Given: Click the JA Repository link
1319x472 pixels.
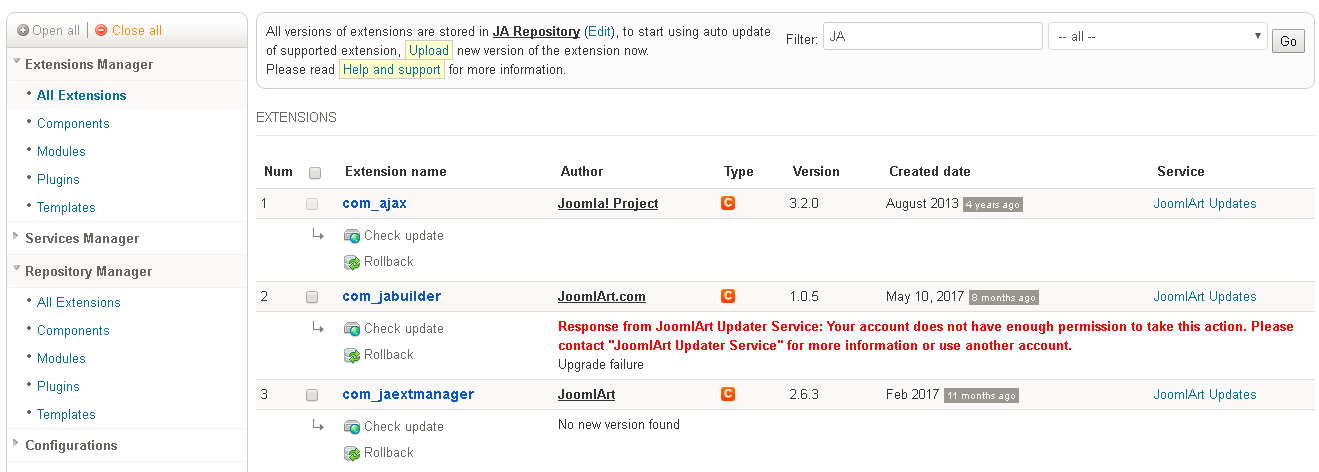Looking at the screenshot, I should click(536, 32).
